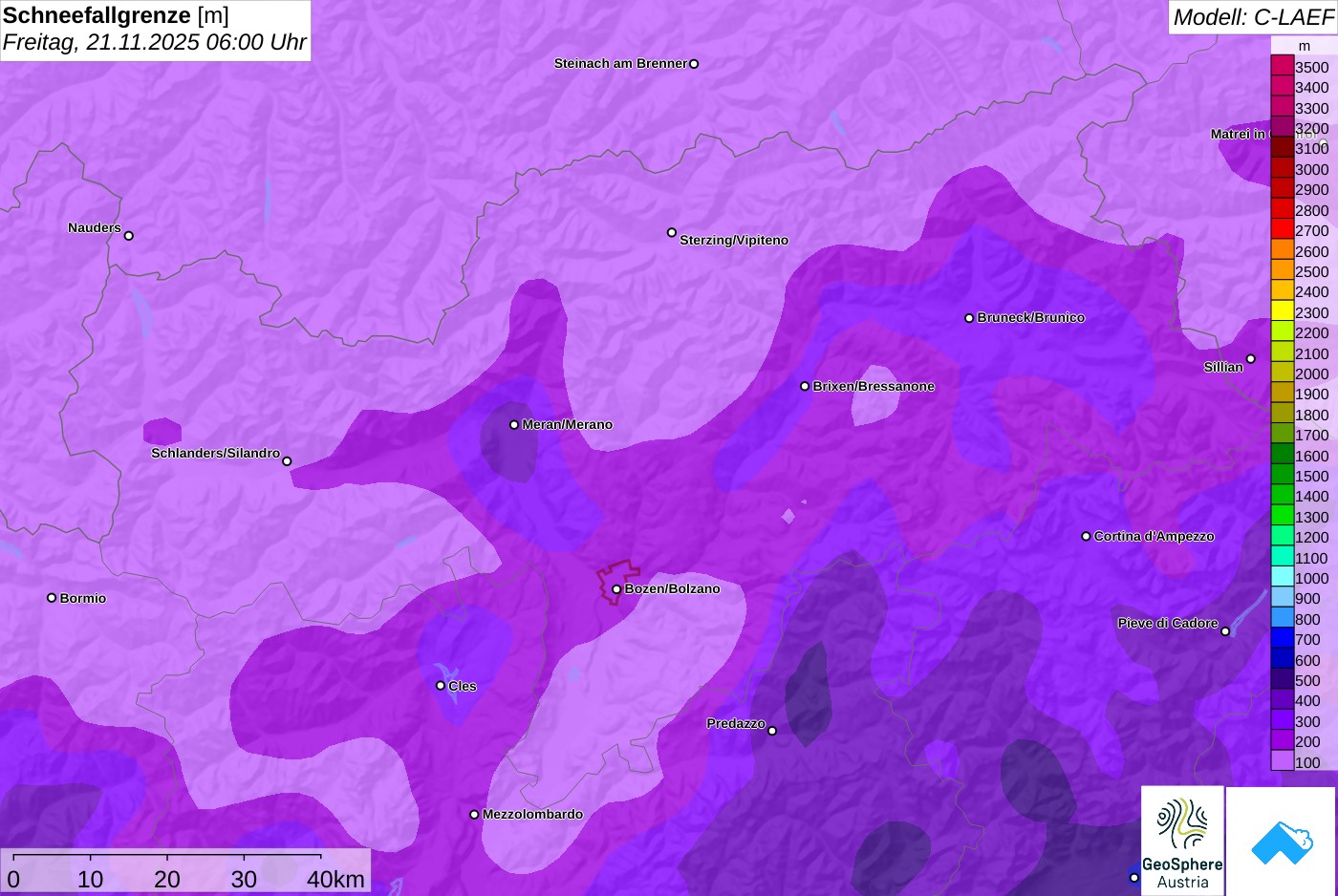Click the unlabeled marker dot beside GeoSphere logo
This screenshot has height=896, width=1338.
1134,878
